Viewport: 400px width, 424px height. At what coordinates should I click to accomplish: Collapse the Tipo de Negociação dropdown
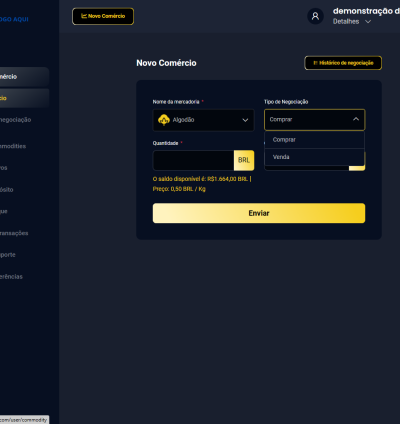click(314, 119)
